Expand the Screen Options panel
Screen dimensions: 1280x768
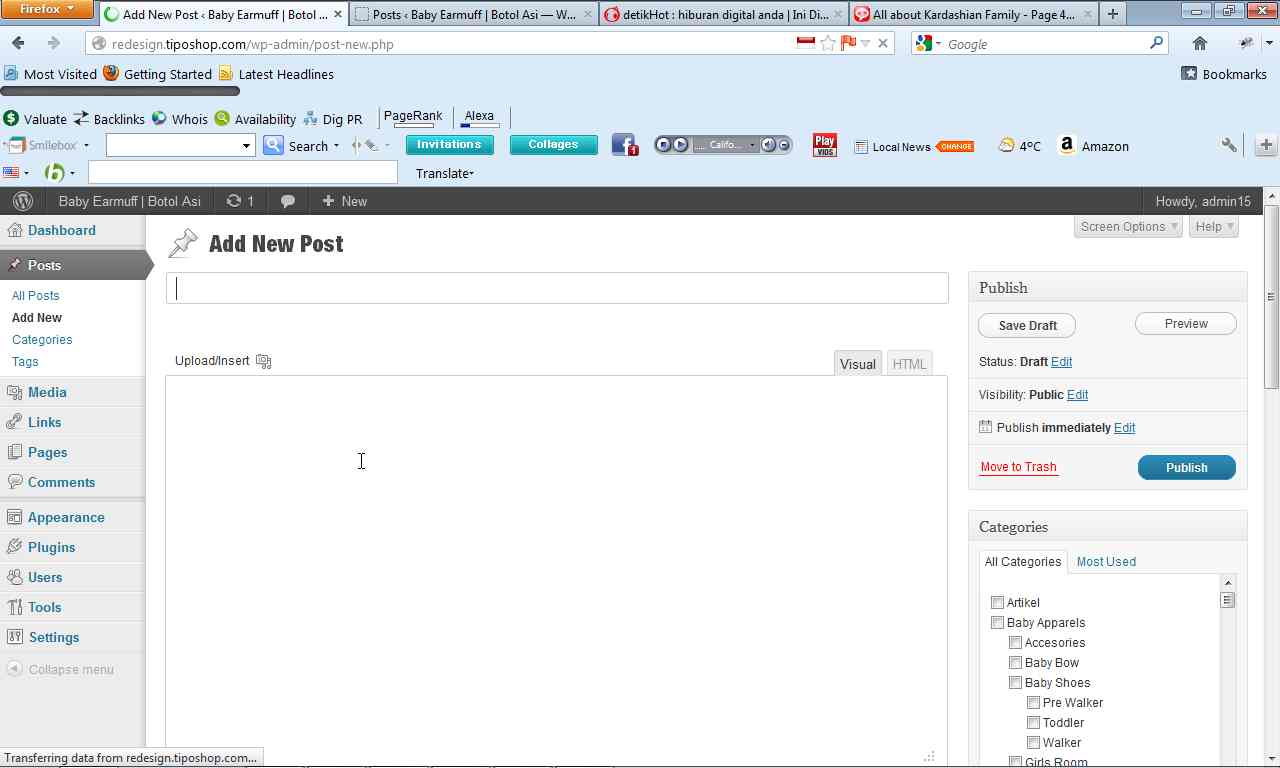click(x=1128, y=227)
